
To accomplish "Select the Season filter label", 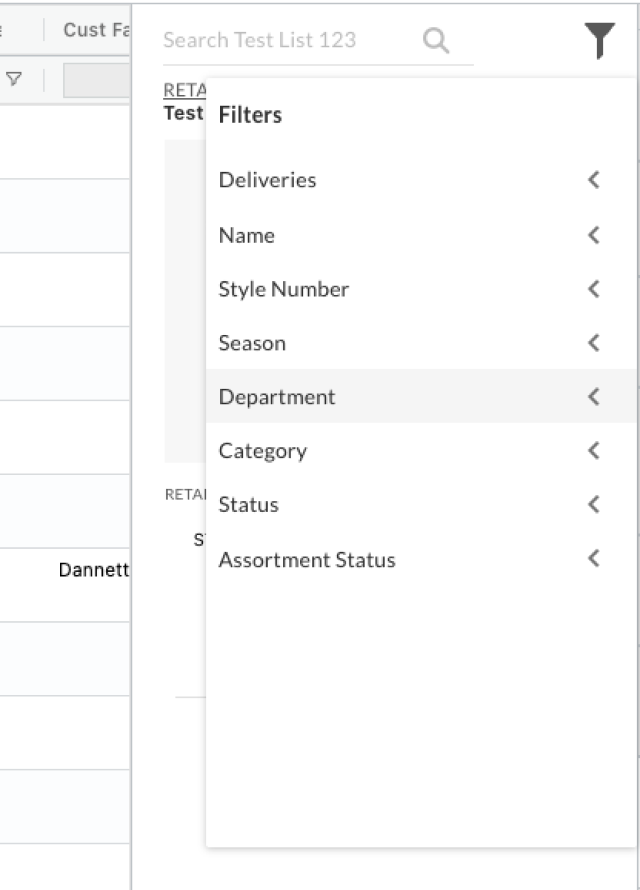I will click(252, 343).
